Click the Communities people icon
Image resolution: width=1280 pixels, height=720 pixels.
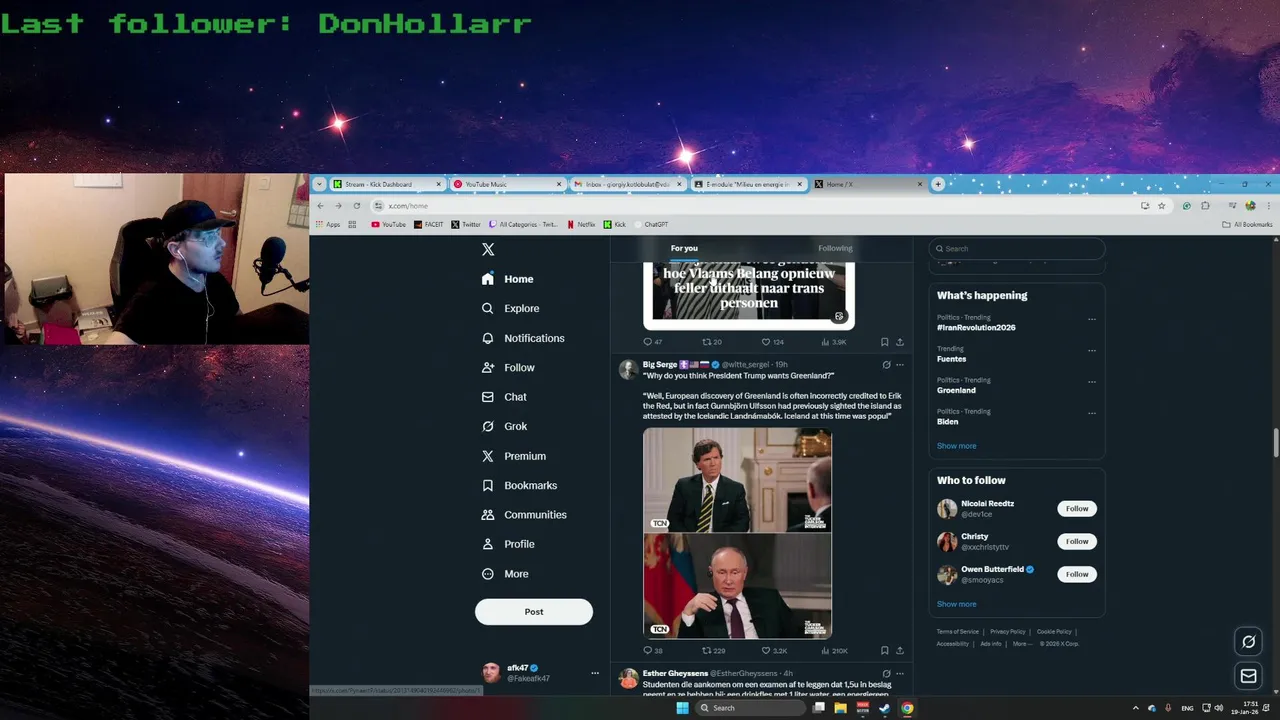pos(488,515)
